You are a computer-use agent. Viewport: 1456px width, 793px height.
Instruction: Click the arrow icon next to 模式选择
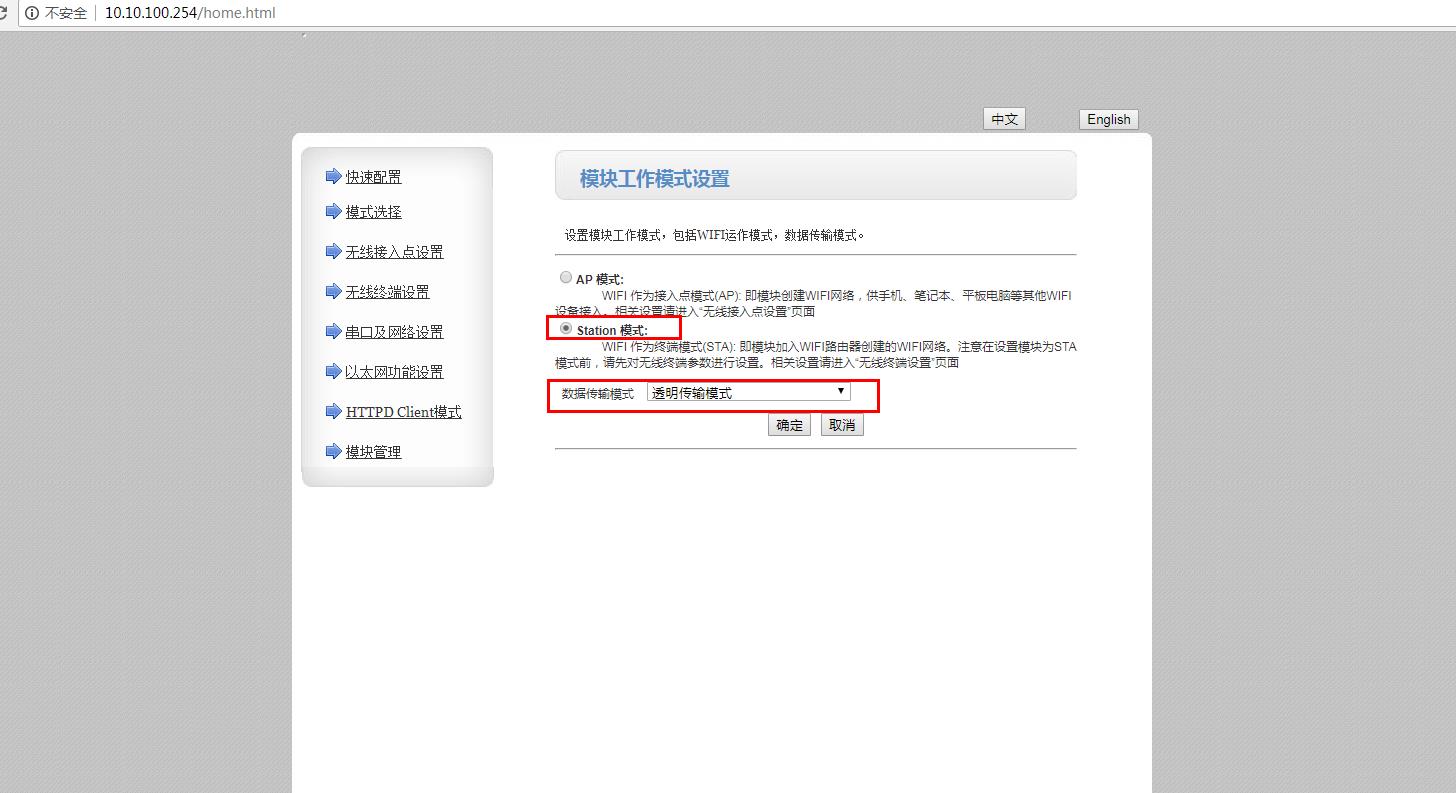pyautogui.click(x=333, y=211)
